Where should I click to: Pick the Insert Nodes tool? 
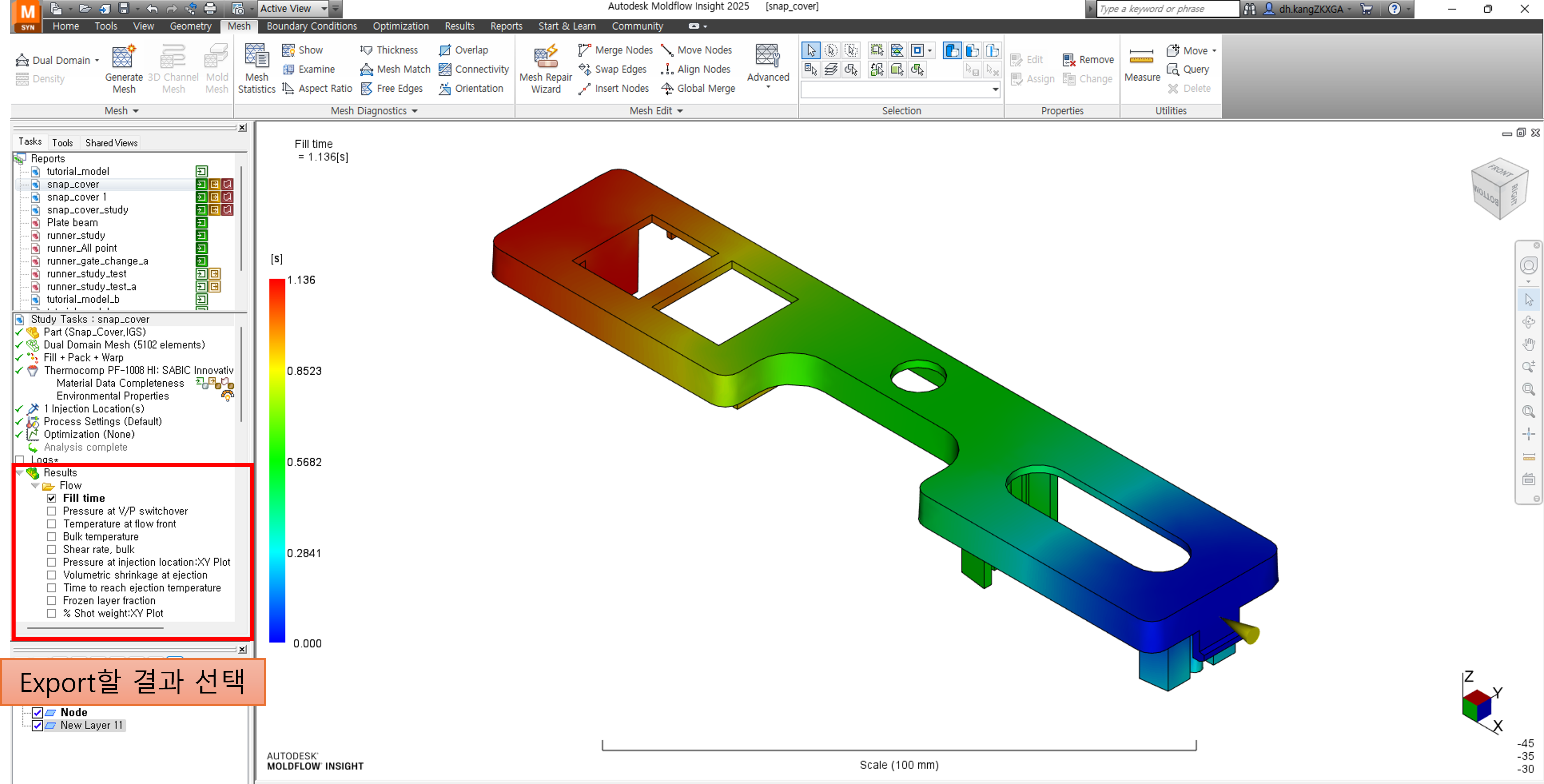[x=613, y=89]
